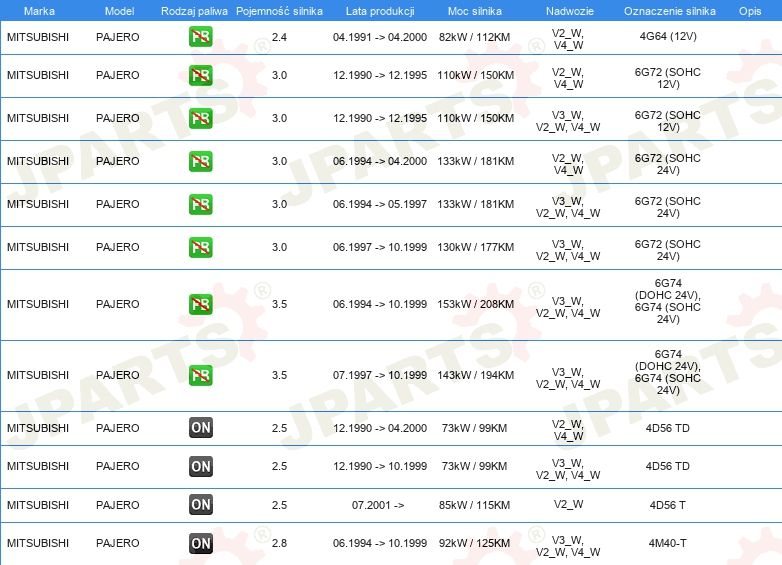
Task: Select the body cell in the 82kW / 112KM row
Action: (x=568, y=39)
